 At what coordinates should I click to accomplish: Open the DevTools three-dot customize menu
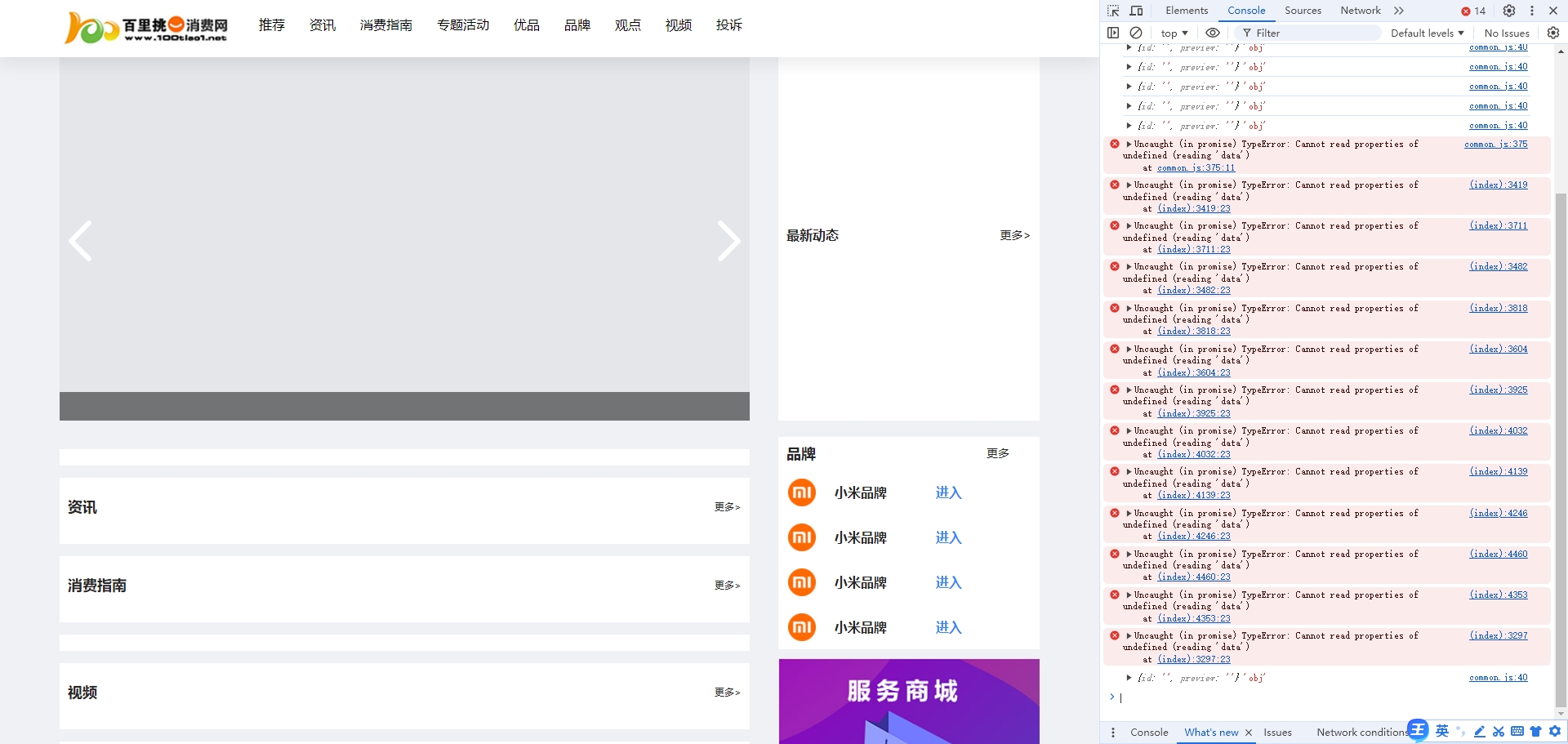click(x=1532, y=11)
